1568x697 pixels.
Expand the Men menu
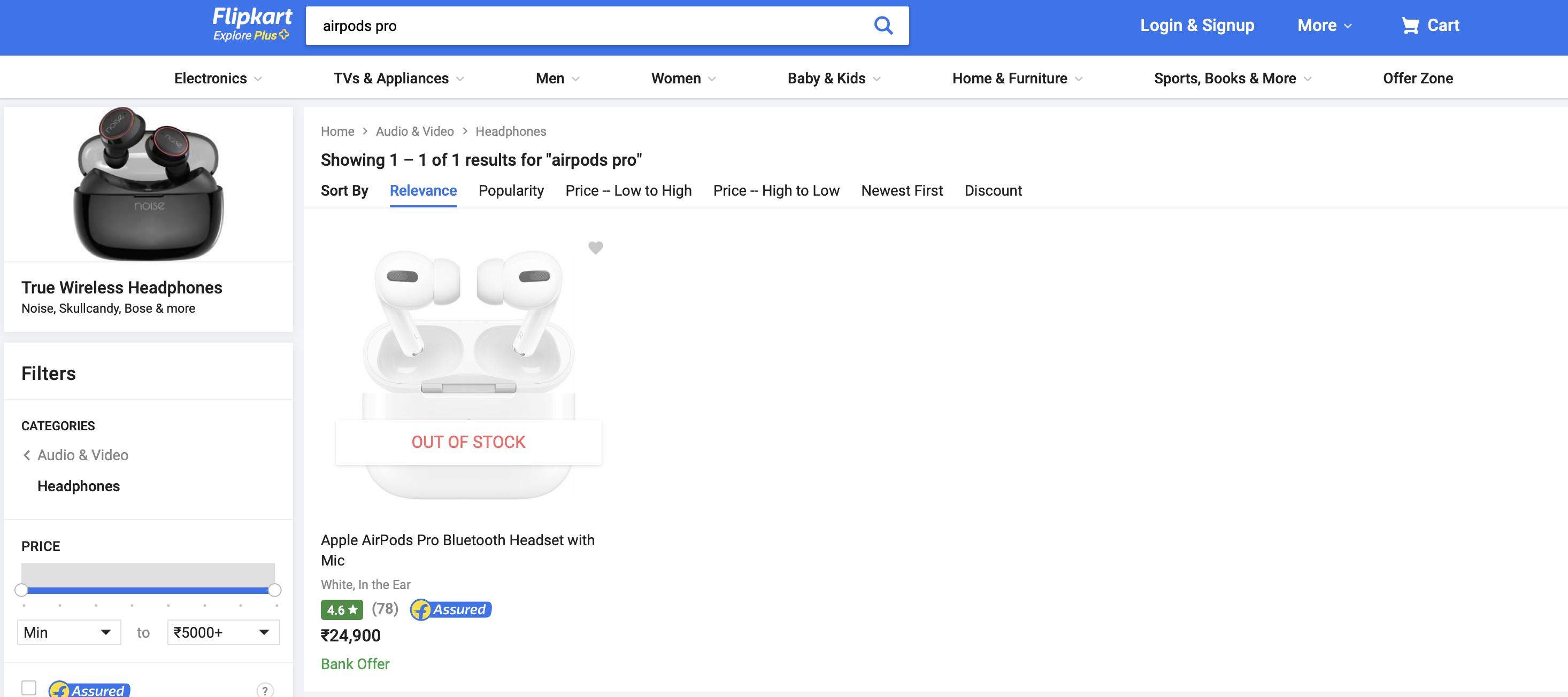click(557, 79)
